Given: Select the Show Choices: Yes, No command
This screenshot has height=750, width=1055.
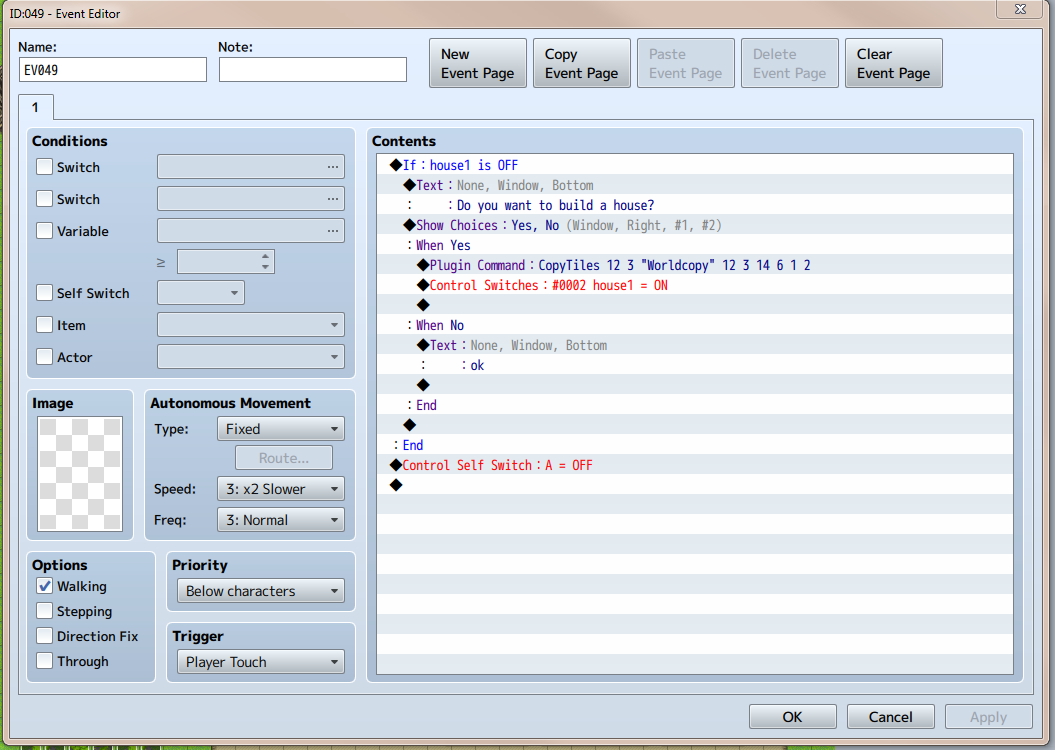Looking at the screenshot, I should 694,225.
